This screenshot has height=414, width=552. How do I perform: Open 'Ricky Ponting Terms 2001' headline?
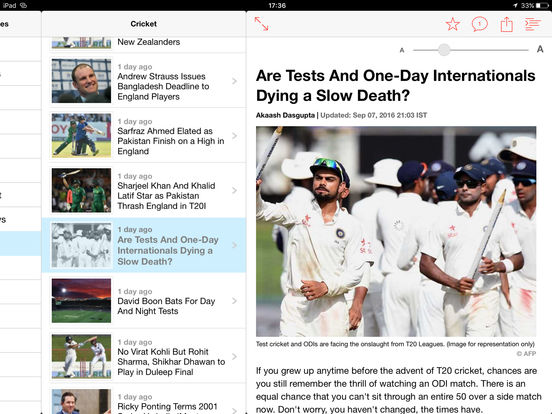[168, 407]
